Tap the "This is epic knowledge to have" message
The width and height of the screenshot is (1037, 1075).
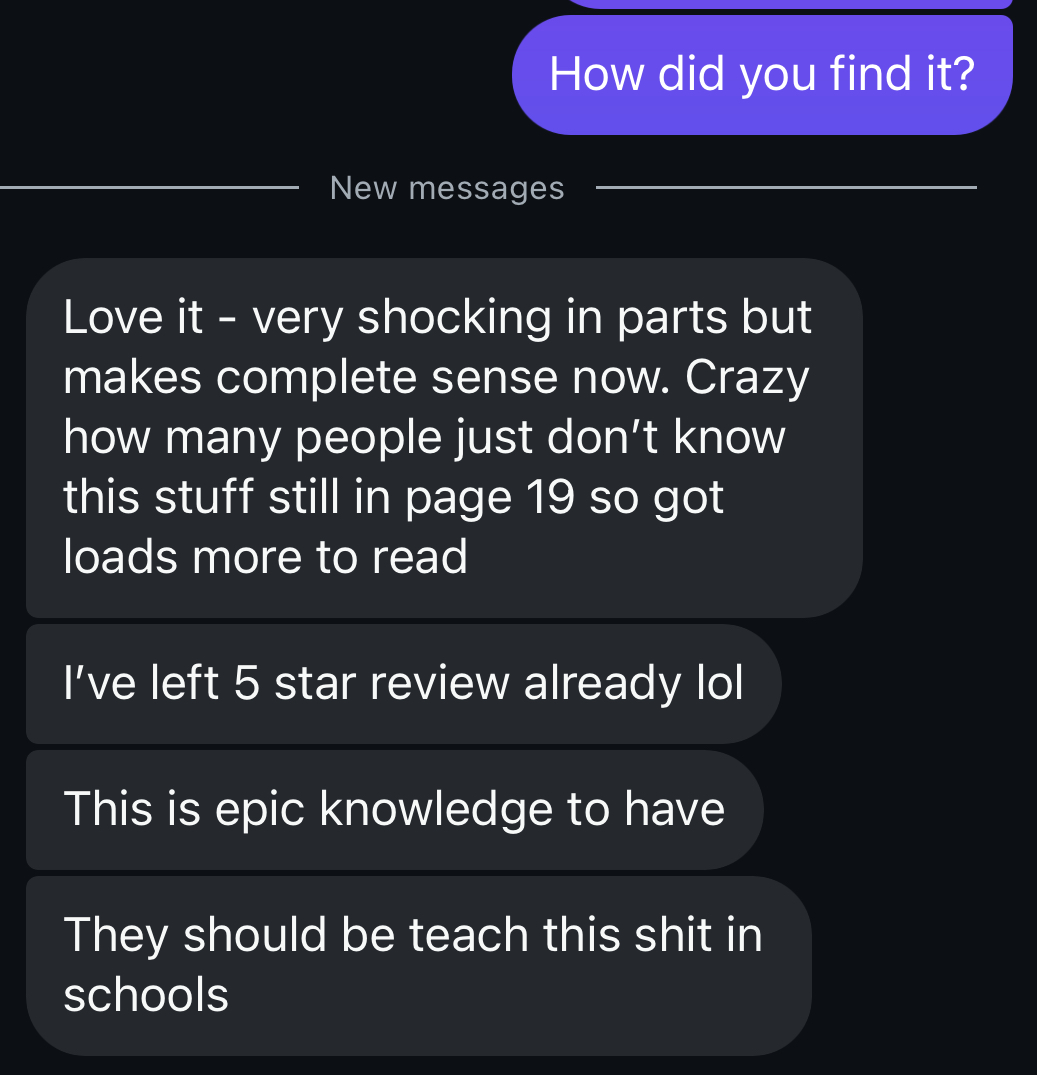(x=395, y=810)
